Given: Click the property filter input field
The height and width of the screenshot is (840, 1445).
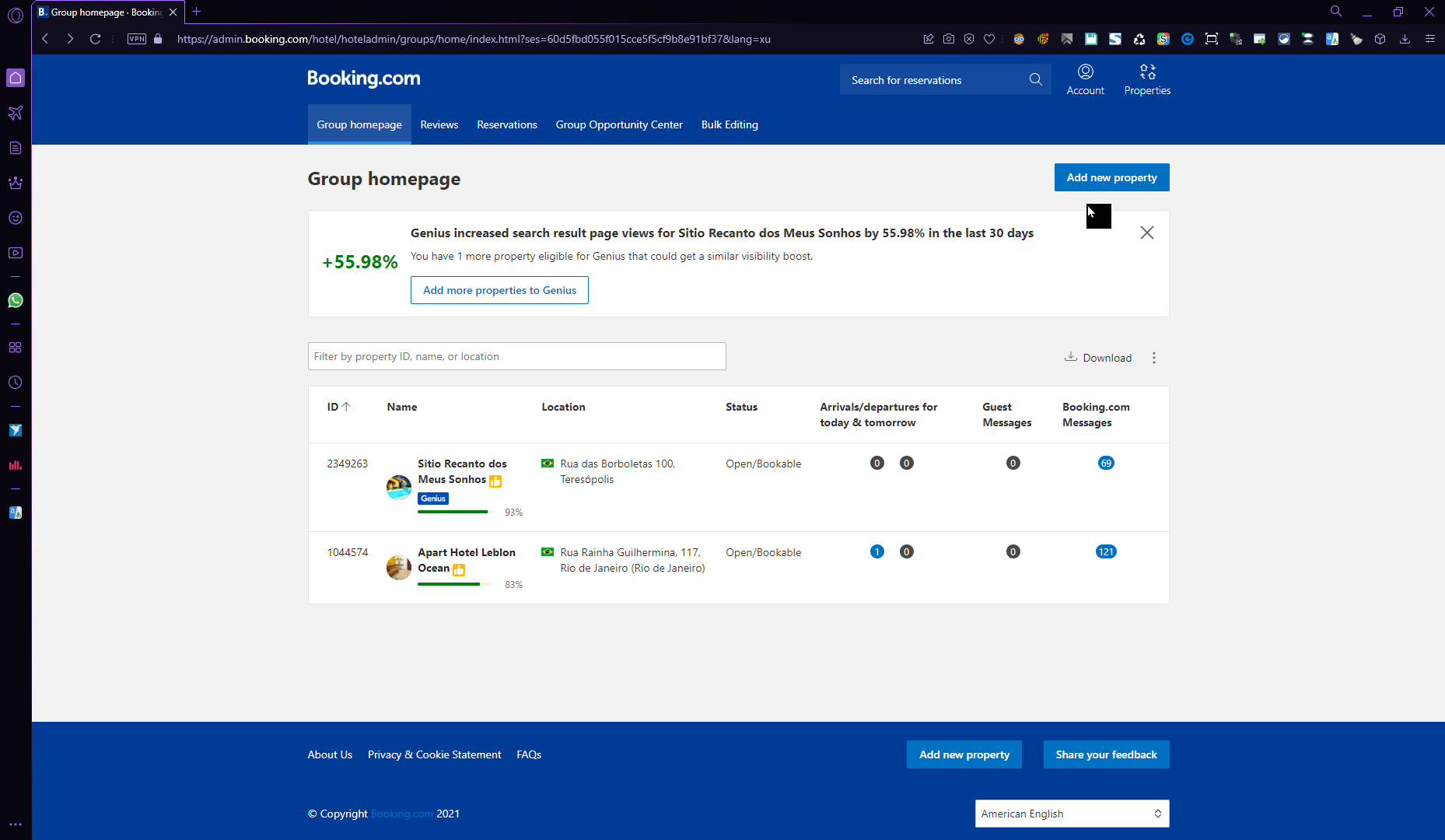Looking at the screenshot, I should pos(516,356).
